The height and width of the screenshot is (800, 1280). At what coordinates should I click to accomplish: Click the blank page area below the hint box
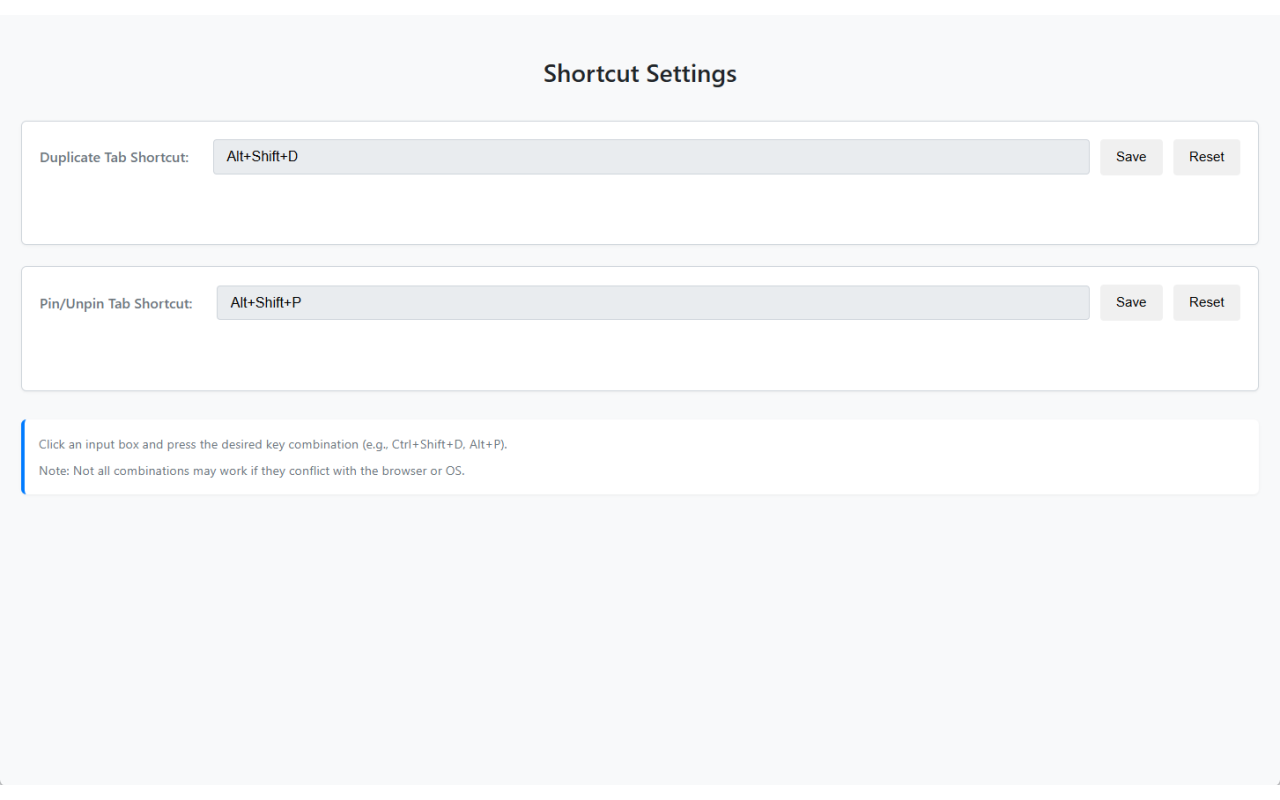pos(640,640)
